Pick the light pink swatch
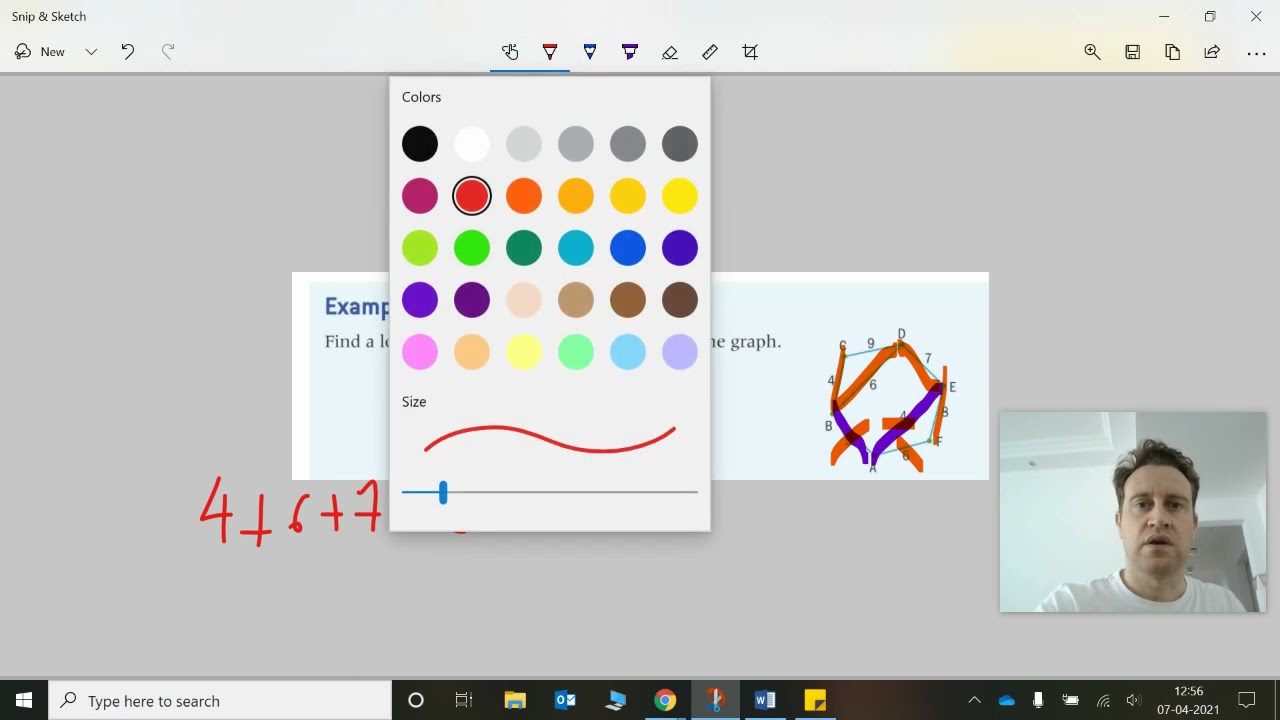 click(420, 352)
